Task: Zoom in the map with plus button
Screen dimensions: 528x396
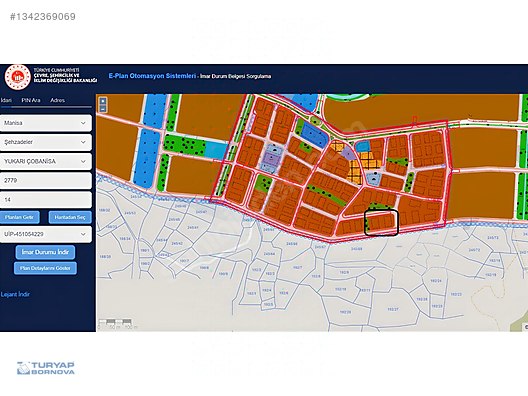Action: (103, 101)
